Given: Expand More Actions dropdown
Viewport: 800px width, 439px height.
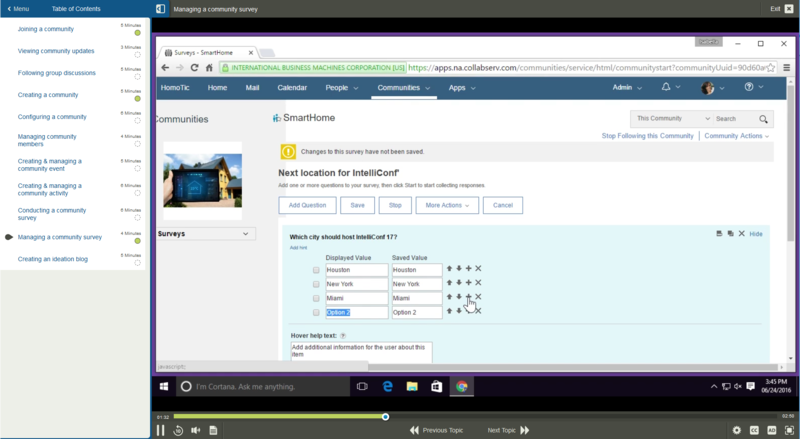Looking at the screenshot, I should [447, 205].
